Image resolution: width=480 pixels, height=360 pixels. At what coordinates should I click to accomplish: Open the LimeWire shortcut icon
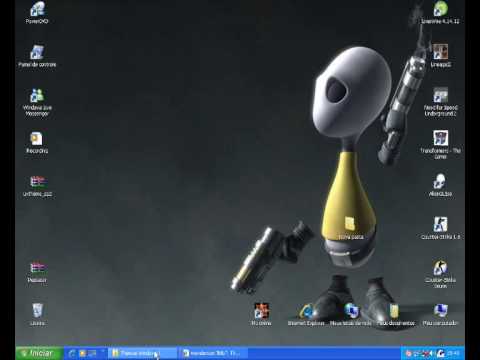point(440,12)
